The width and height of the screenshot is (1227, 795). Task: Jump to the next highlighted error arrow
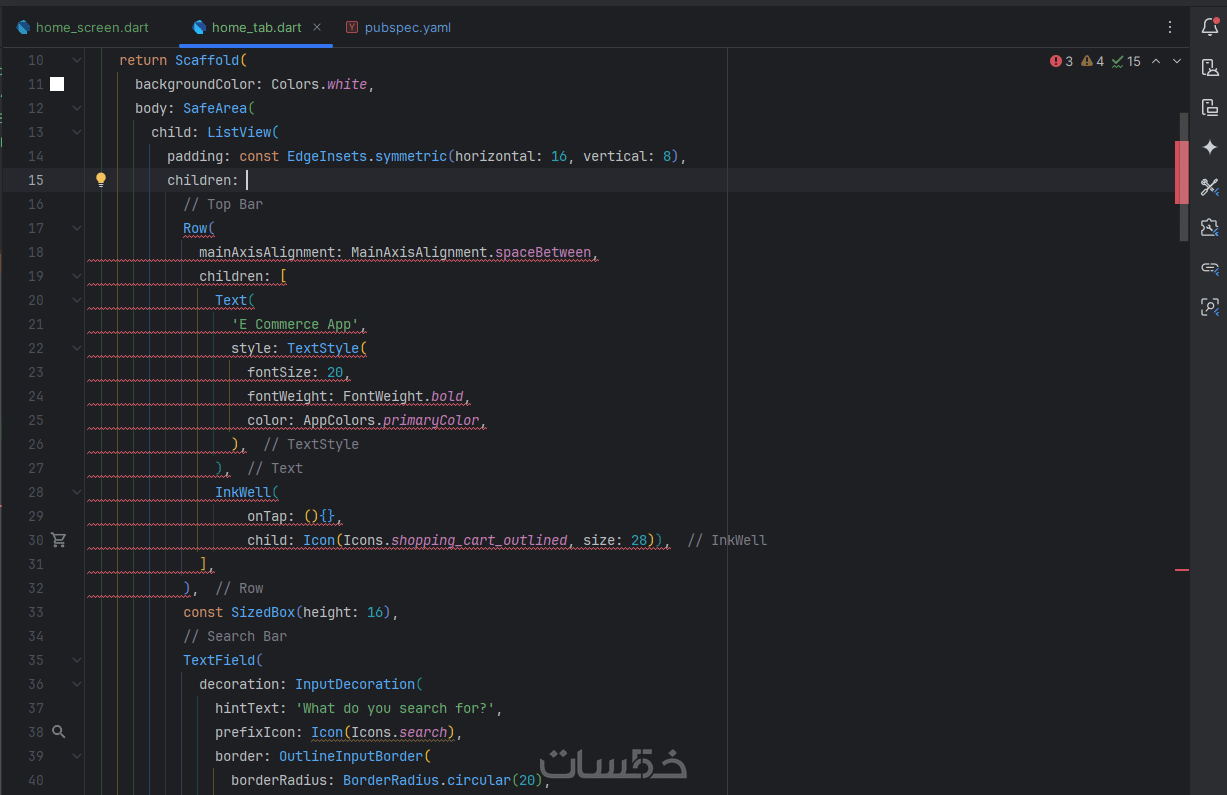pos(1177,61)
